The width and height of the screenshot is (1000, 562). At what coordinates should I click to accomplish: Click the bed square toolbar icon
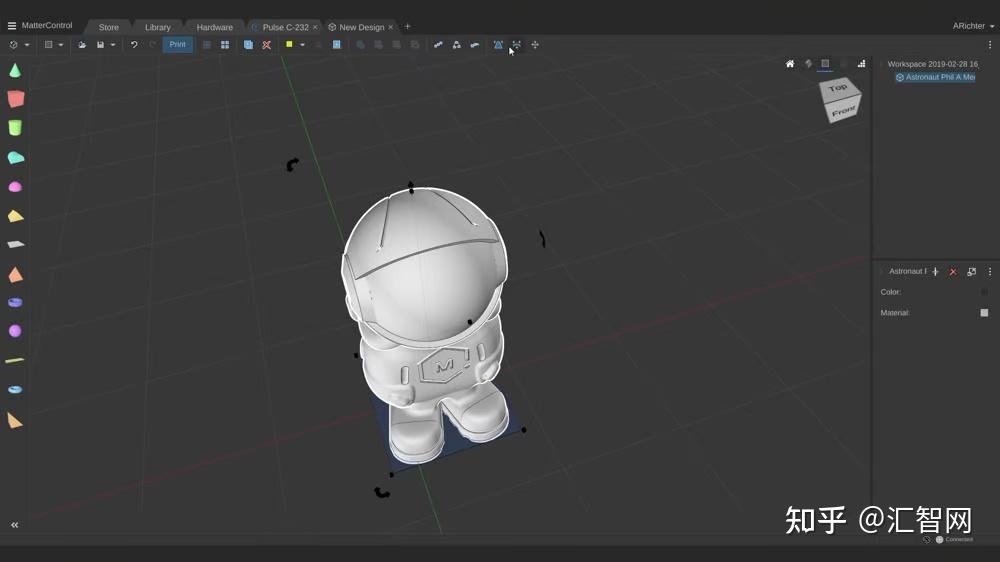coord(48,45)
